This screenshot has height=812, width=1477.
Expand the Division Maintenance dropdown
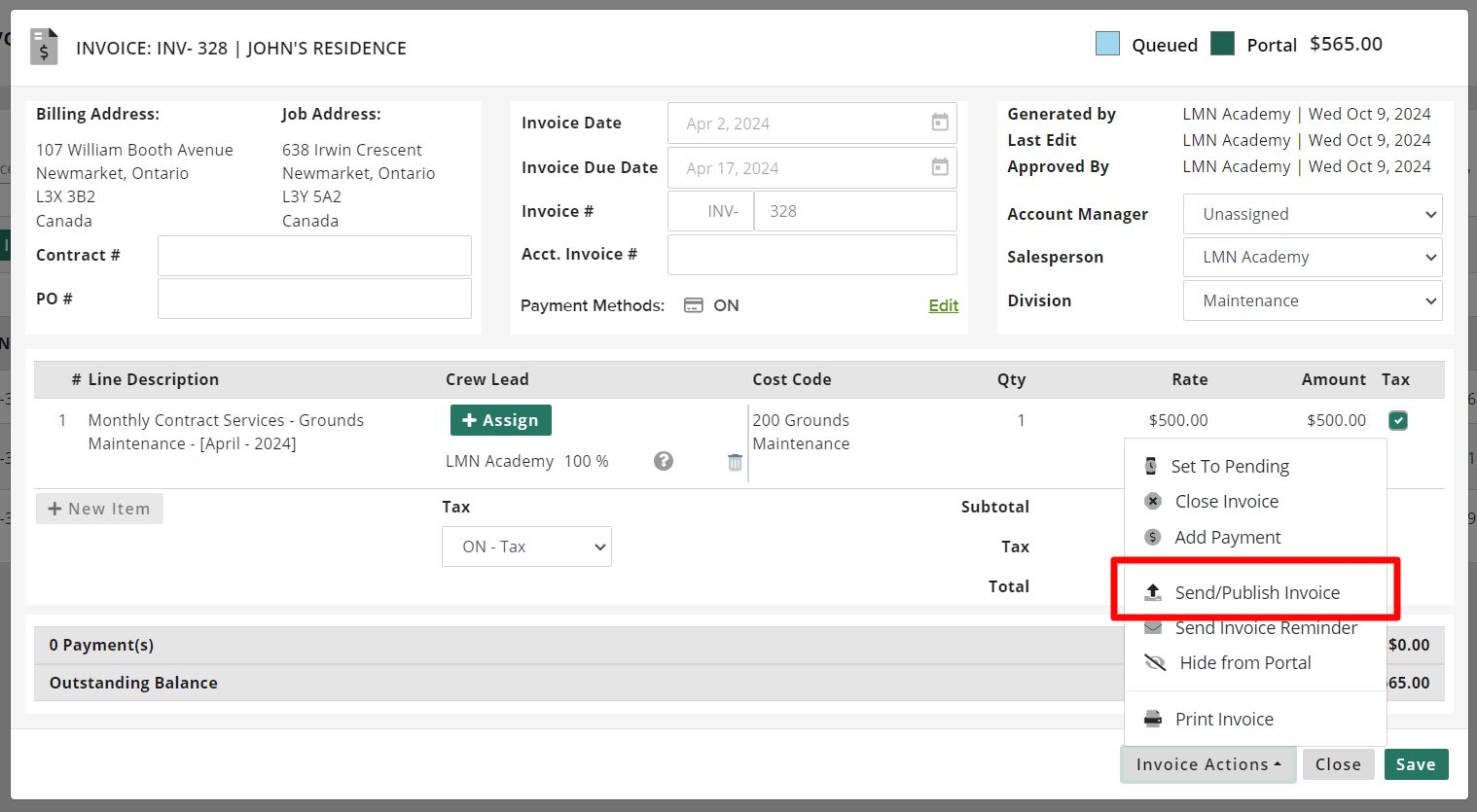tap(1312, 301)
